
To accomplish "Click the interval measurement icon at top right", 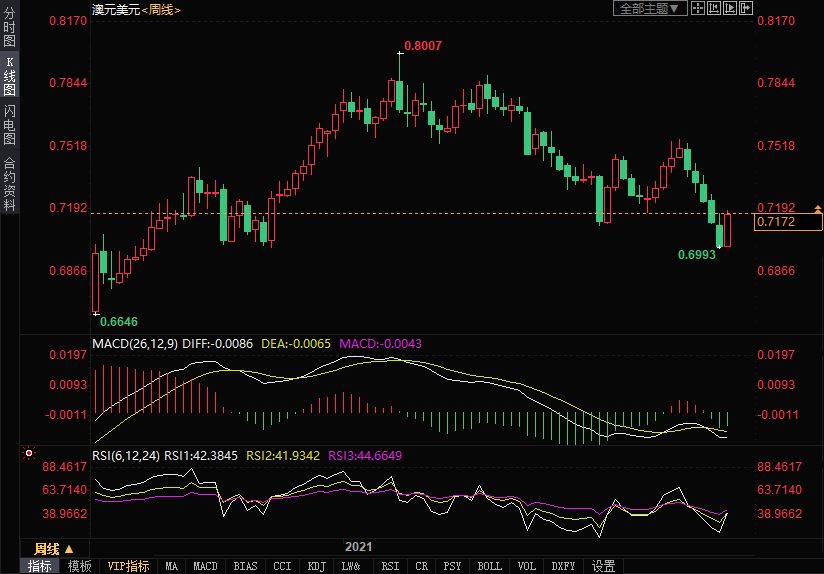I will point(713,8).
